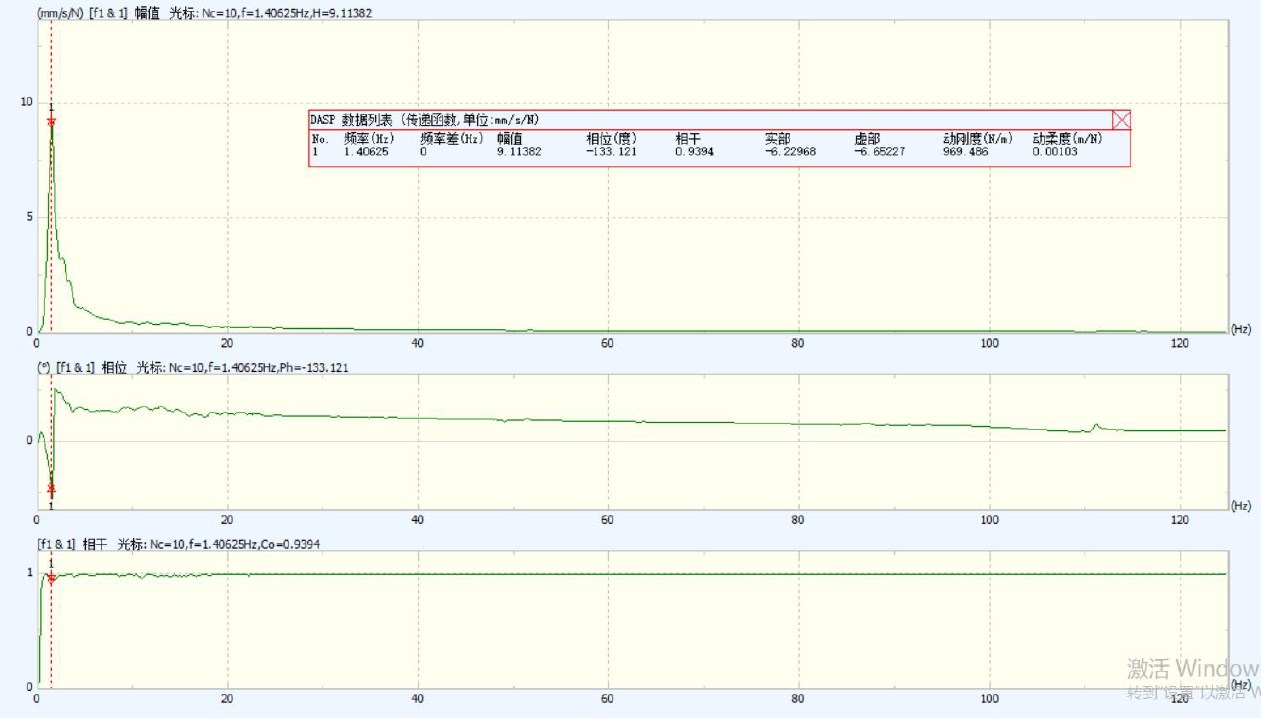Screen dimensions: 1261x720
Task: Click the dynamic compliance value 0.00103
Action: [x=1055, y=152]
